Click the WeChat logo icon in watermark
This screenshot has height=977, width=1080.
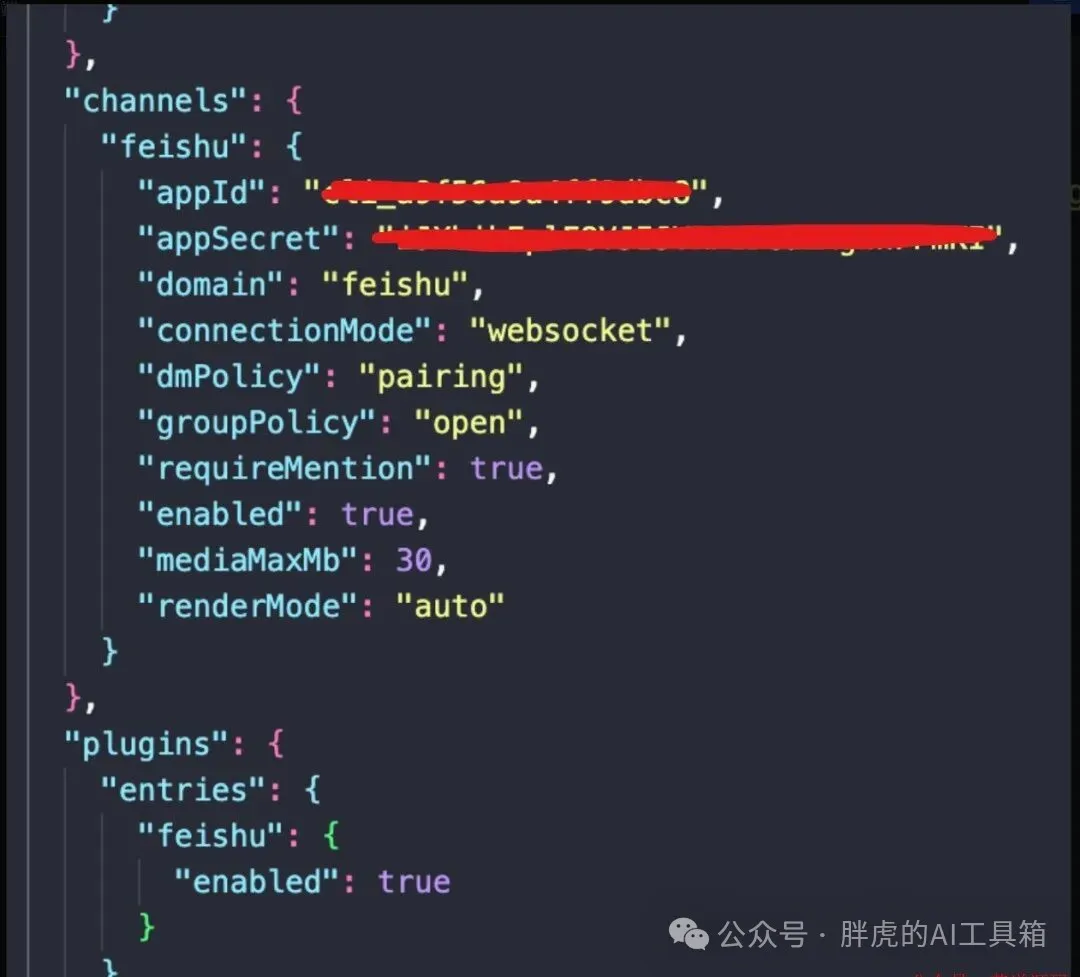point(688,934)
